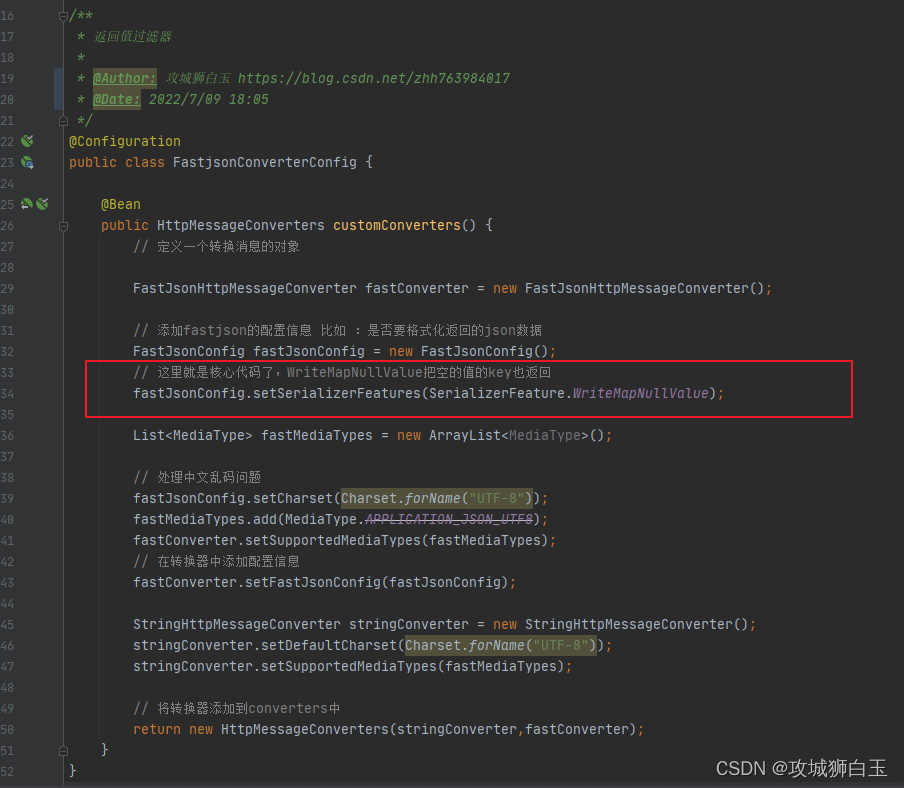Click the comment 定义一个转换消息的对象

[216, 247]
